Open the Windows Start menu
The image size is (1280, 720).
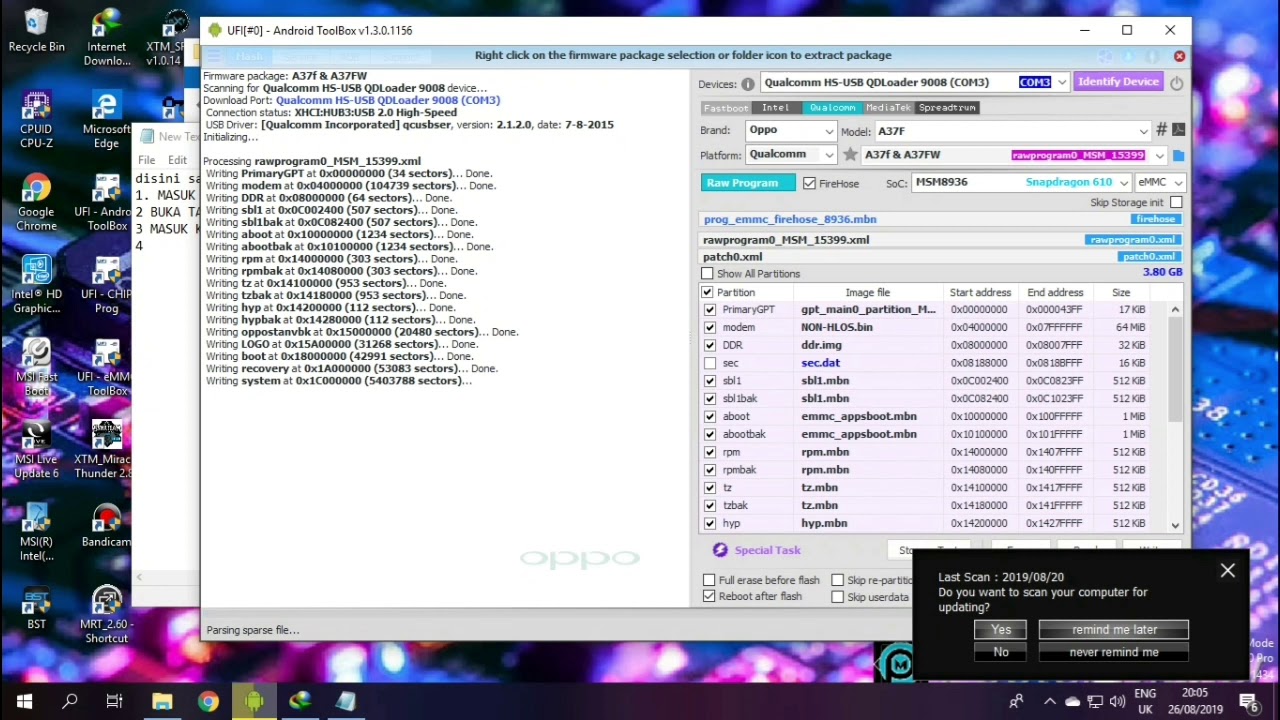click(24, 701)
